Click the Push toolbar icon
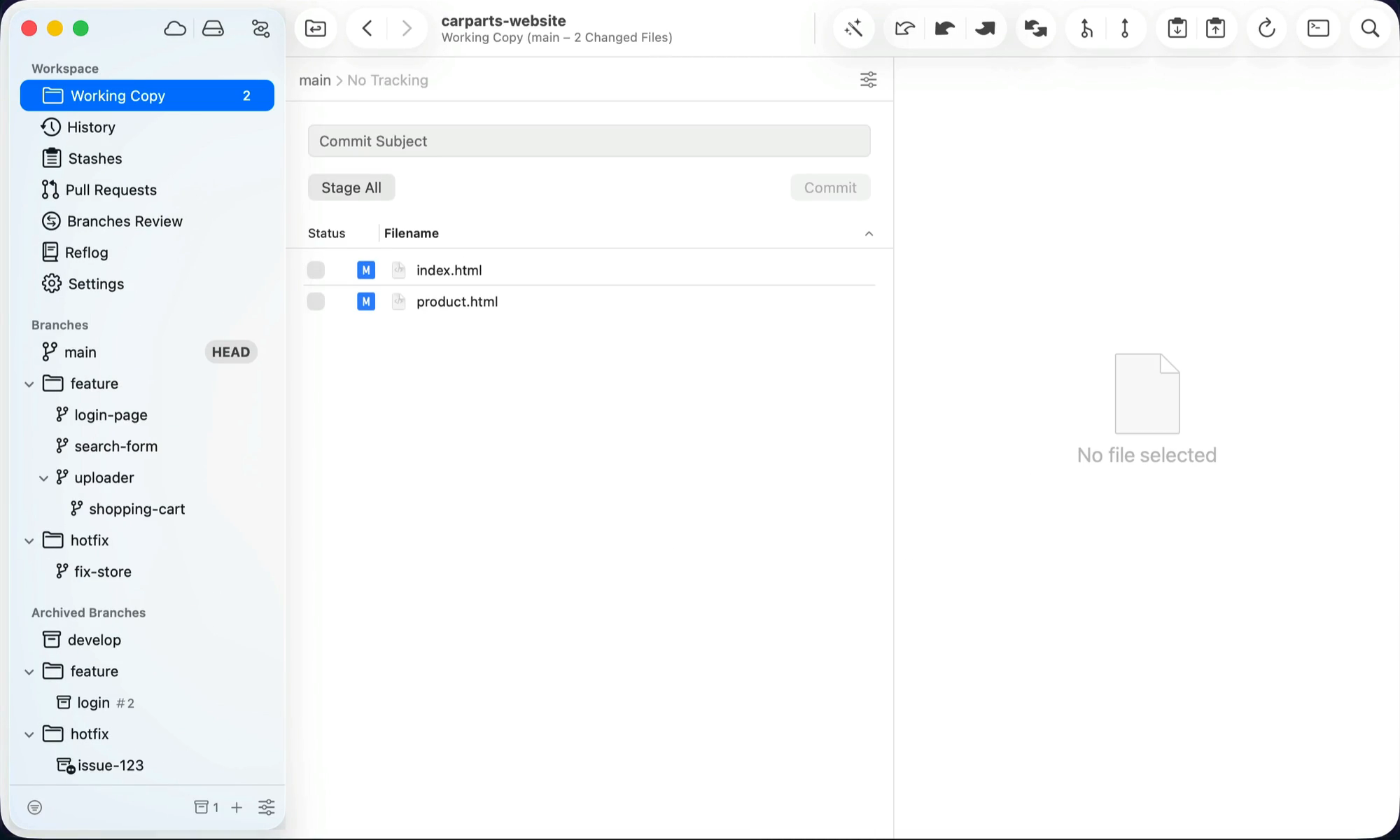Image resolution: width=1400 pixels, height=840 pixels. click(x=985, y=28)
